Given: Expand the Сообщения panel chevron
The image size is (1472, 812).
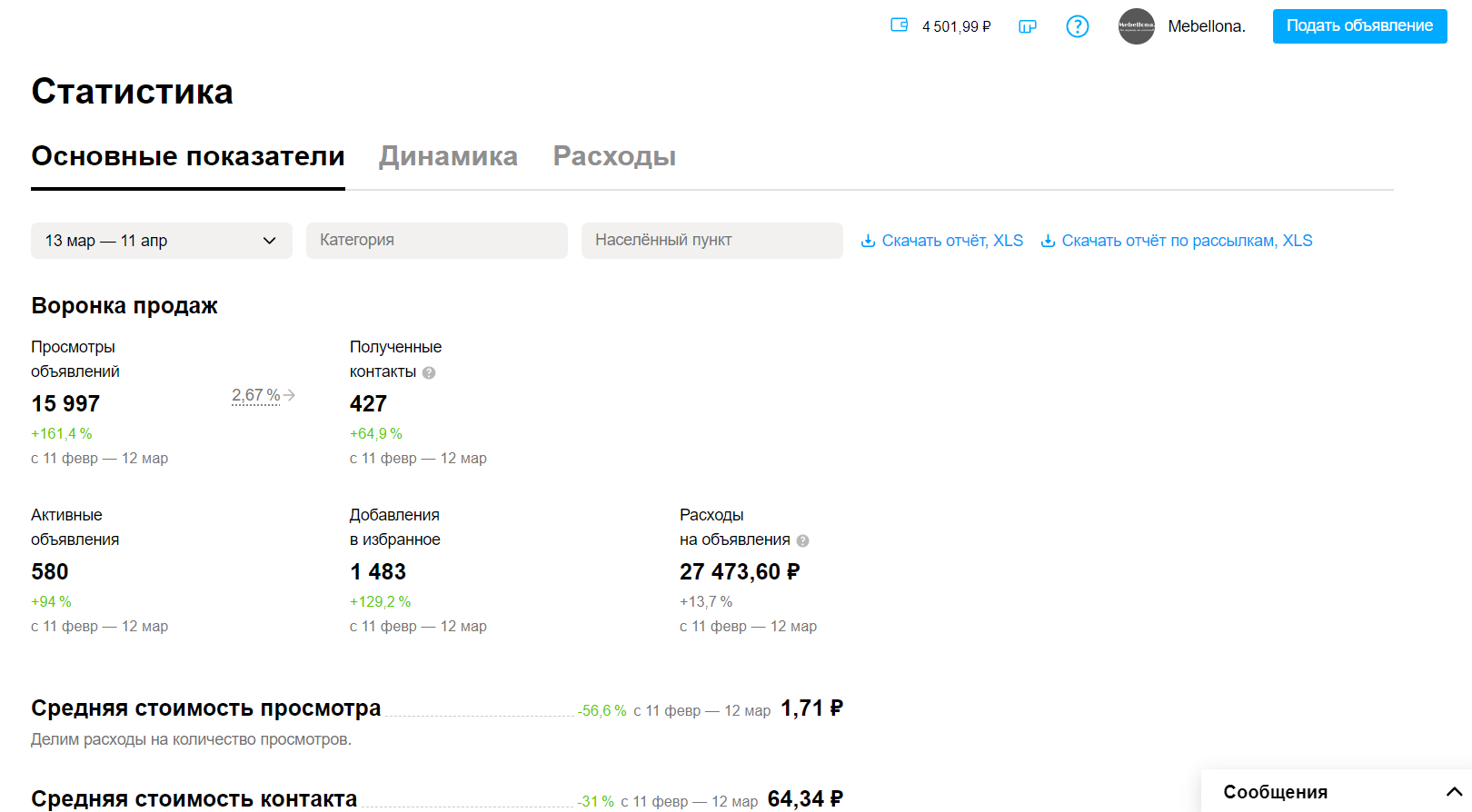Looking at the screenshot, I should (x=1454, y=792).
